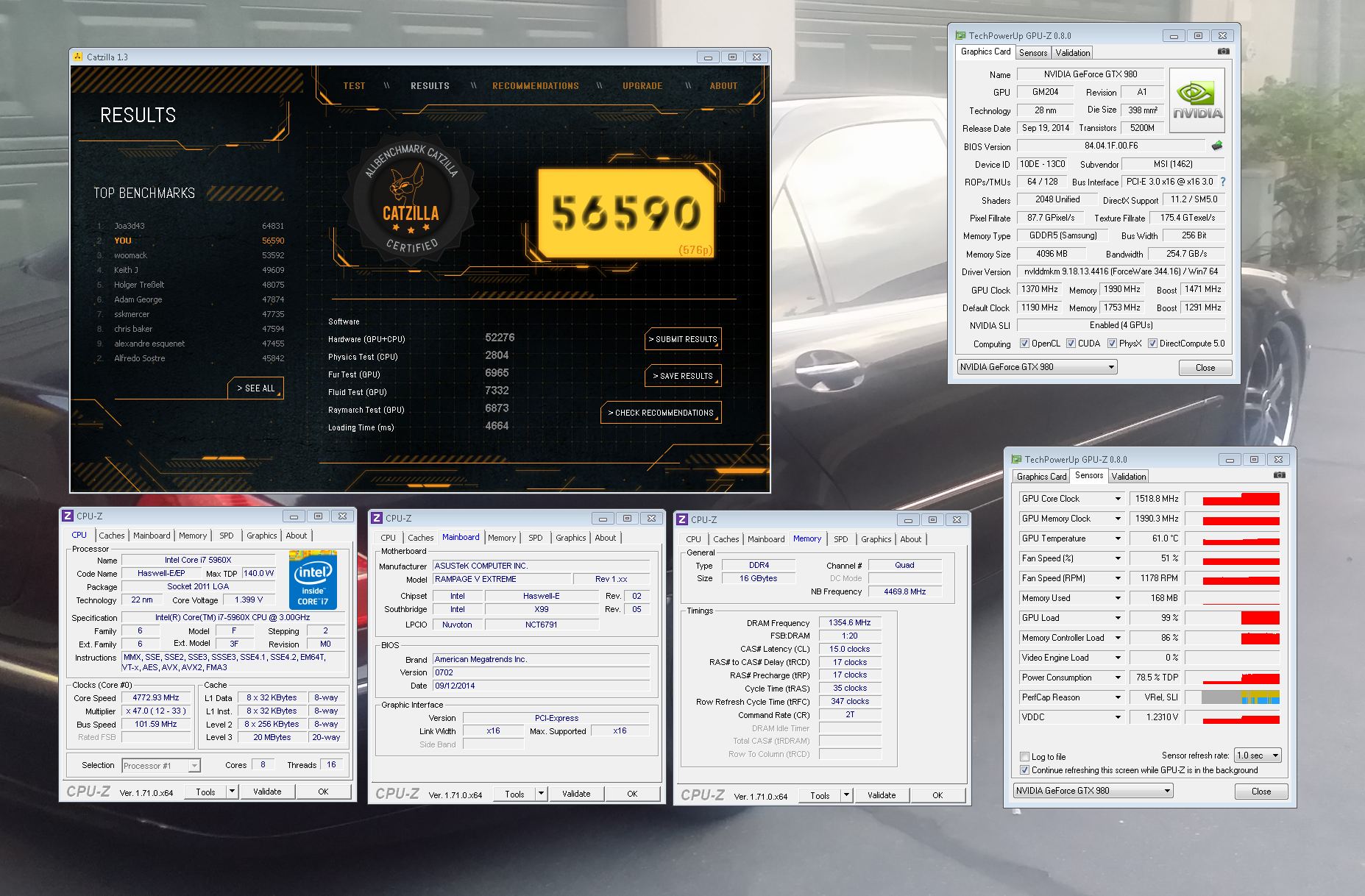Click the CPU-Z app icon in the Memory window
Viewport: 1365px width, 896px height.
click(x=683, y=519)
